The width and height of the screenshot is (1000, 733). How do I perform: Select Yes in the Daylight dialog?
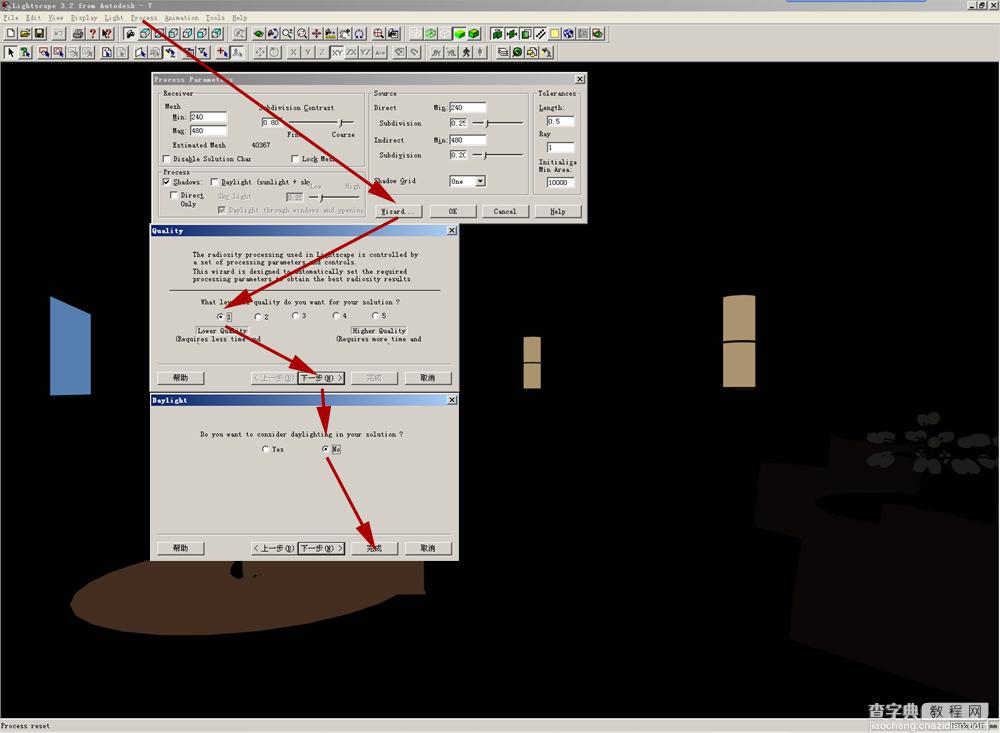coord(265,449)
